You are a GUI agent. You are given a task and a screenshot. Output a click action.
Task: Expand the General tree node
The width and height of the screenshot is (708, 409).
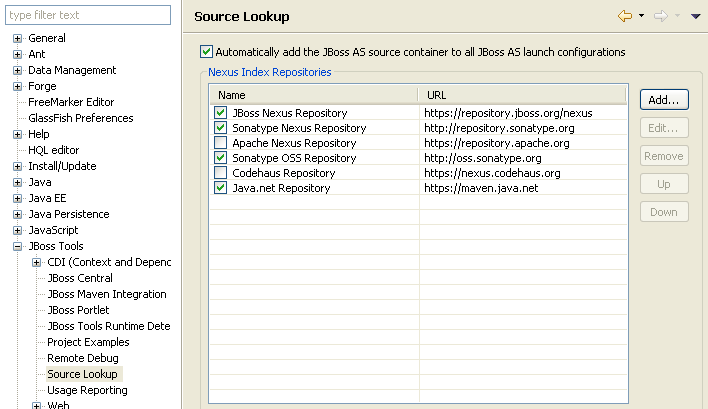(17, 38)
